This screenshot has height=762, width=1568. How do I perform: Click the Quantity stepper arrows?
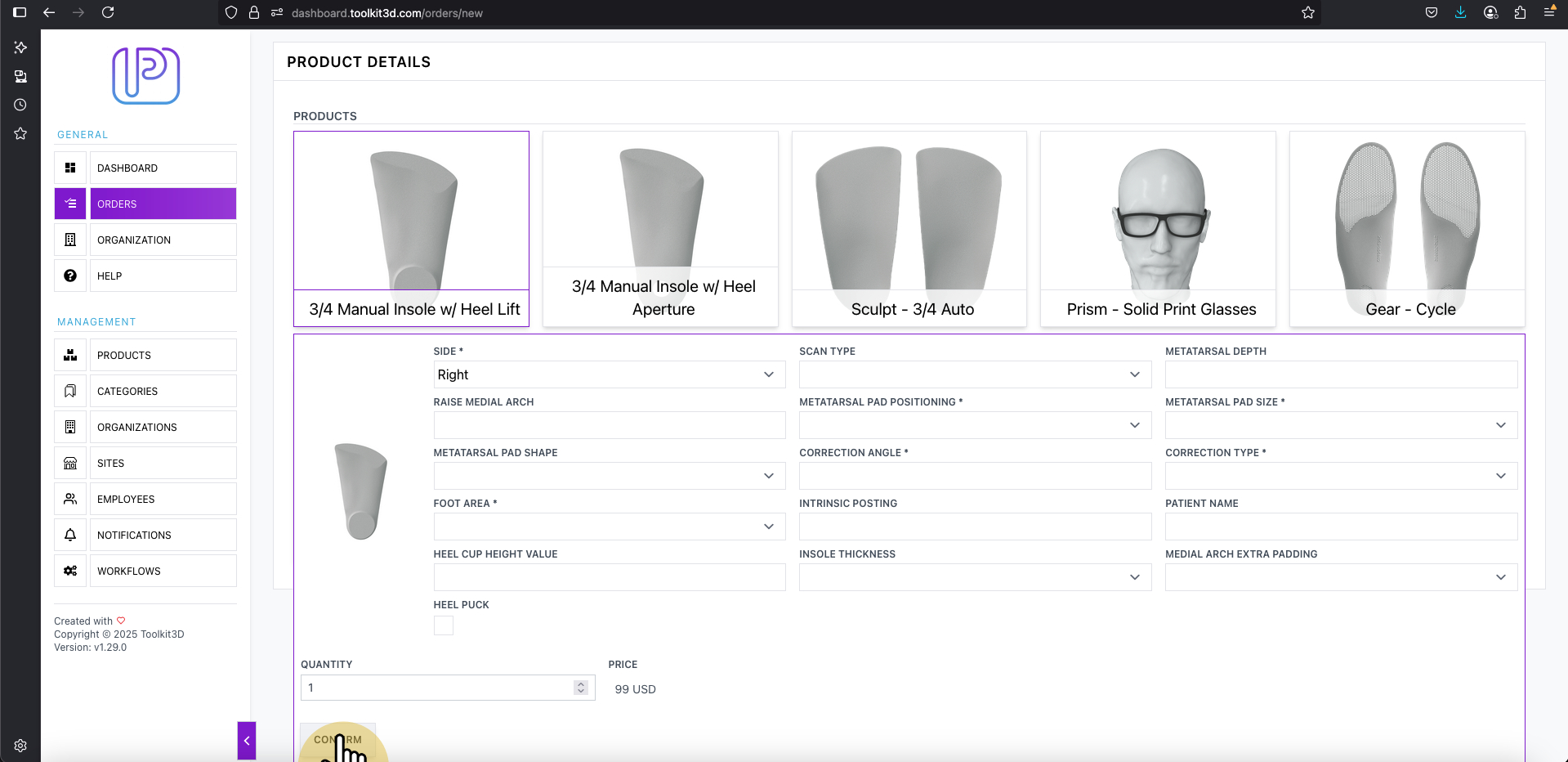click(581, 688)
